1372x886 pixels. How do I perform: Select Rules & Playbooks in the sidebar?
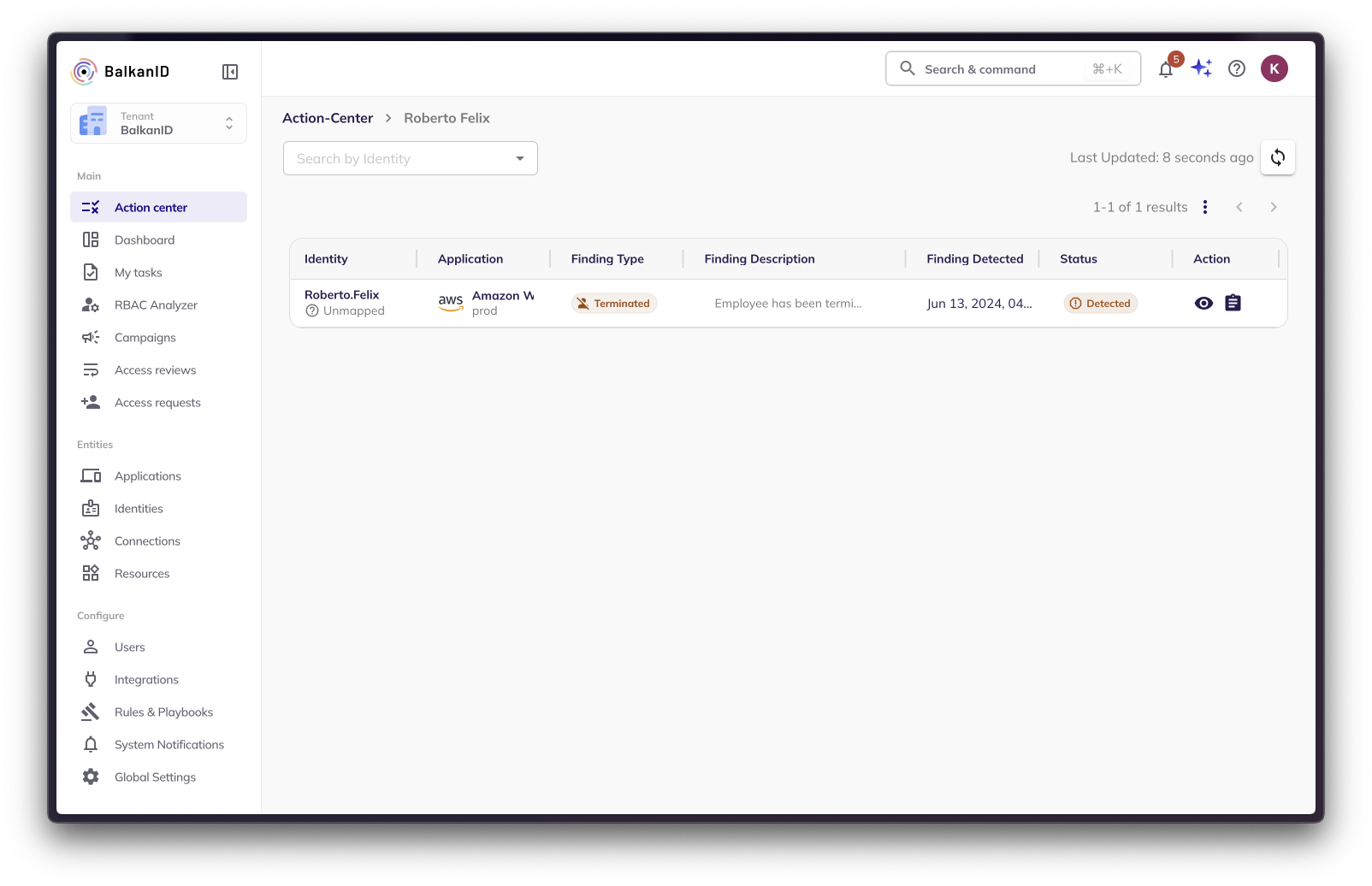click(163, 712)
